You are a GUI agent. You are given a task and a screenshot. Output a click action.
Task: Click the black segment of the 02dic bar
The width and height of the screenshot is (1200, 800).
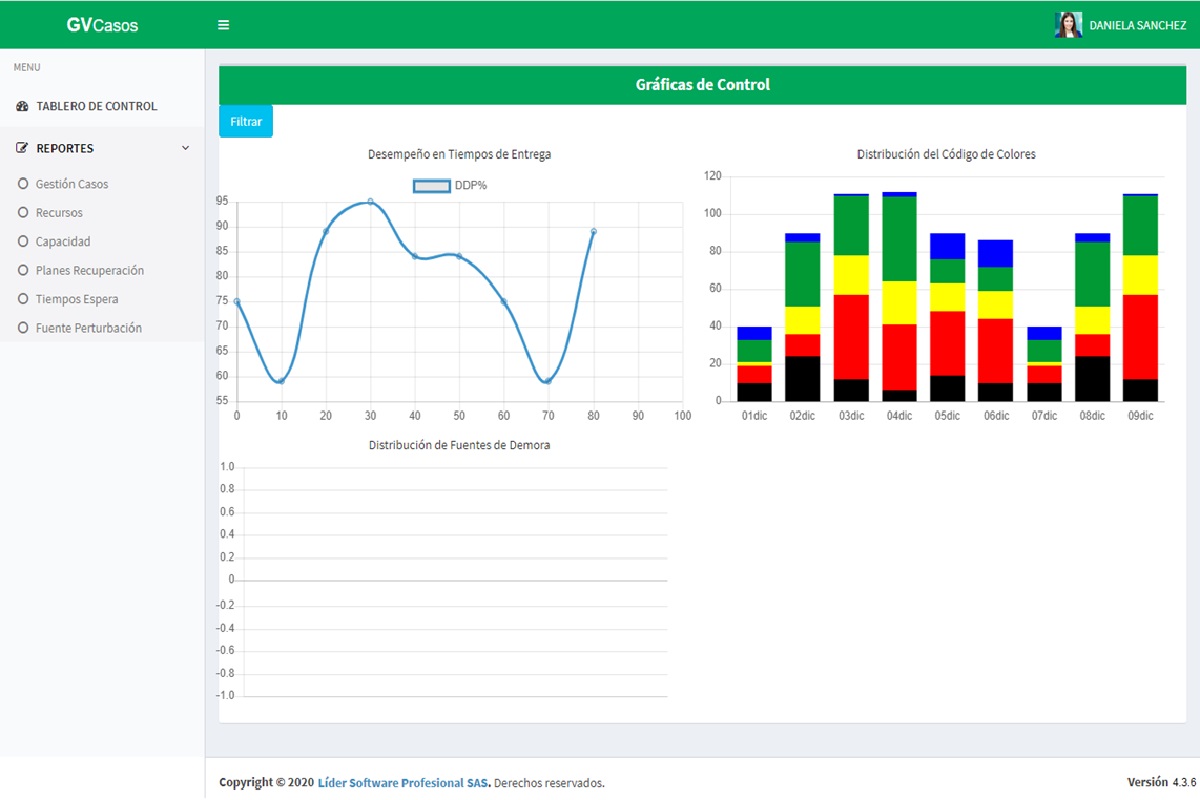coord(803,378)
